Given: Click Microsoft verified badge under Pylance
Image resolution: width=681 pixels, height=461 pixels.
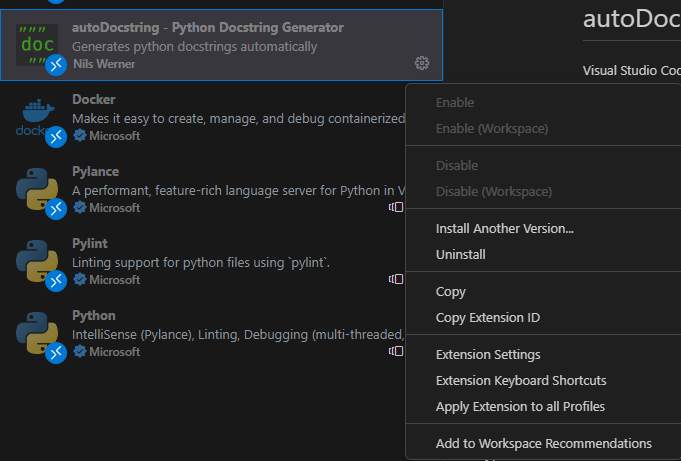Looking at the screenshot, I should [79, 208].
